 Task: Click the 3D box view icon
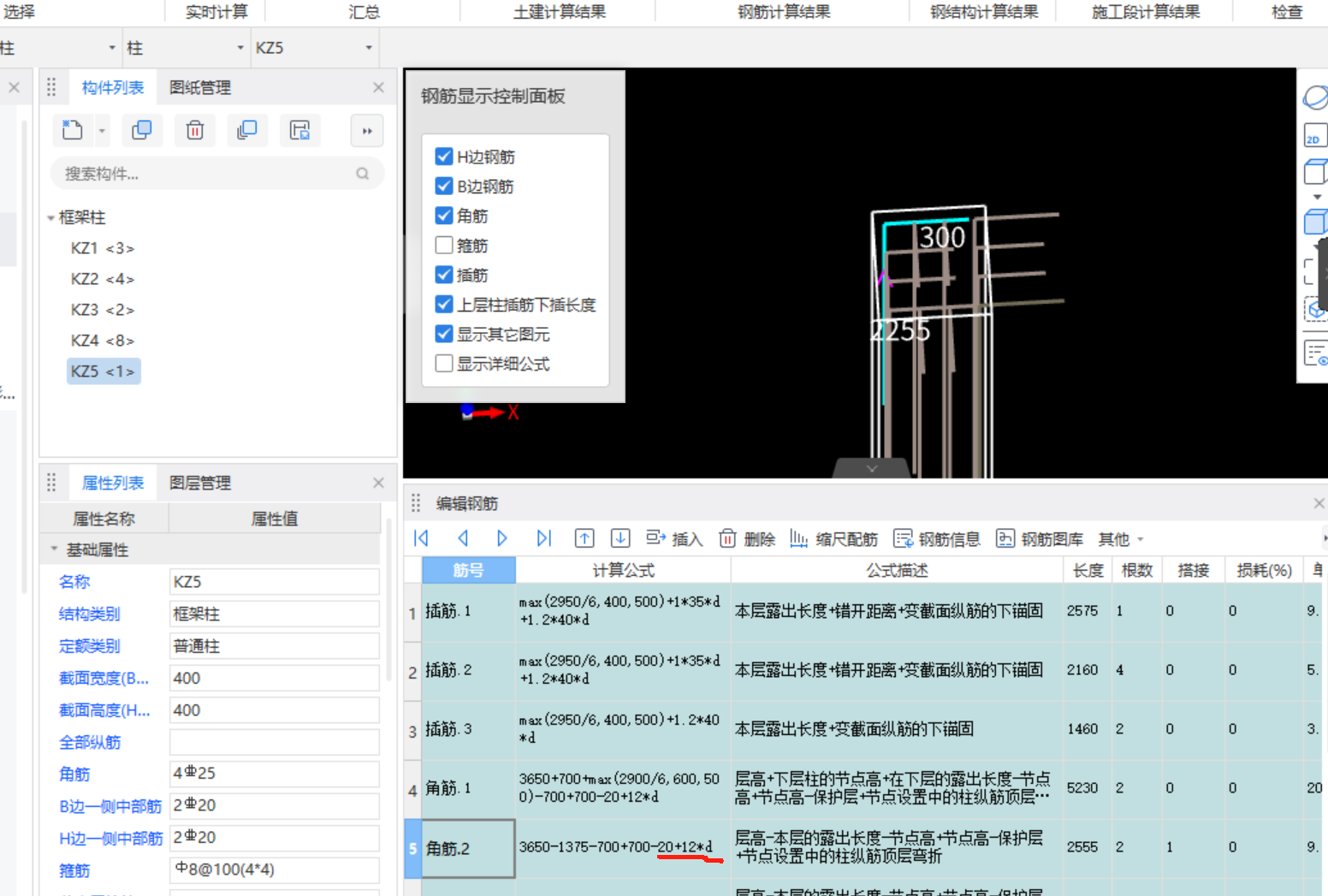point(1315,171)
